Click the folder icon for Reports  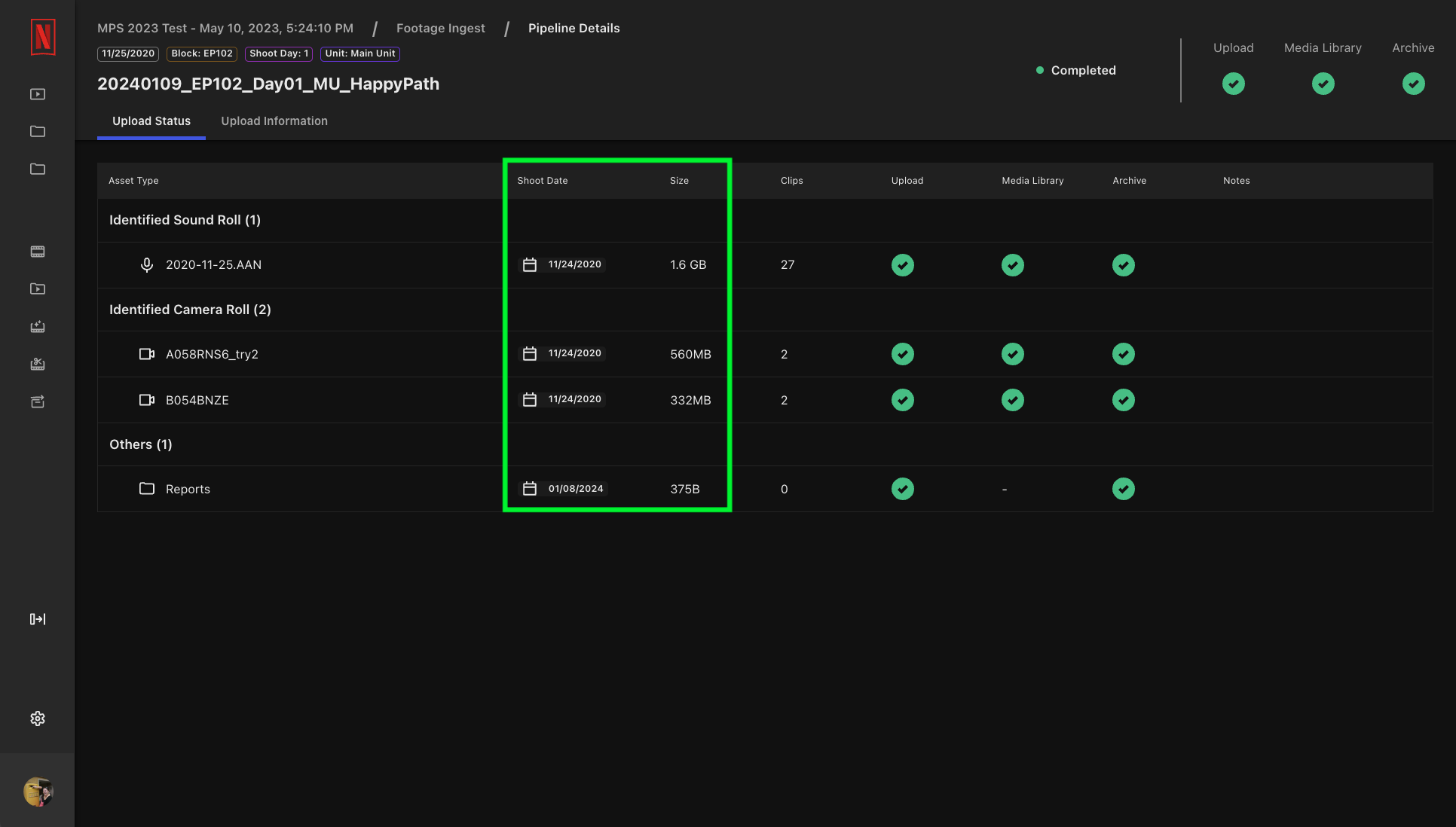click(146, 489)
